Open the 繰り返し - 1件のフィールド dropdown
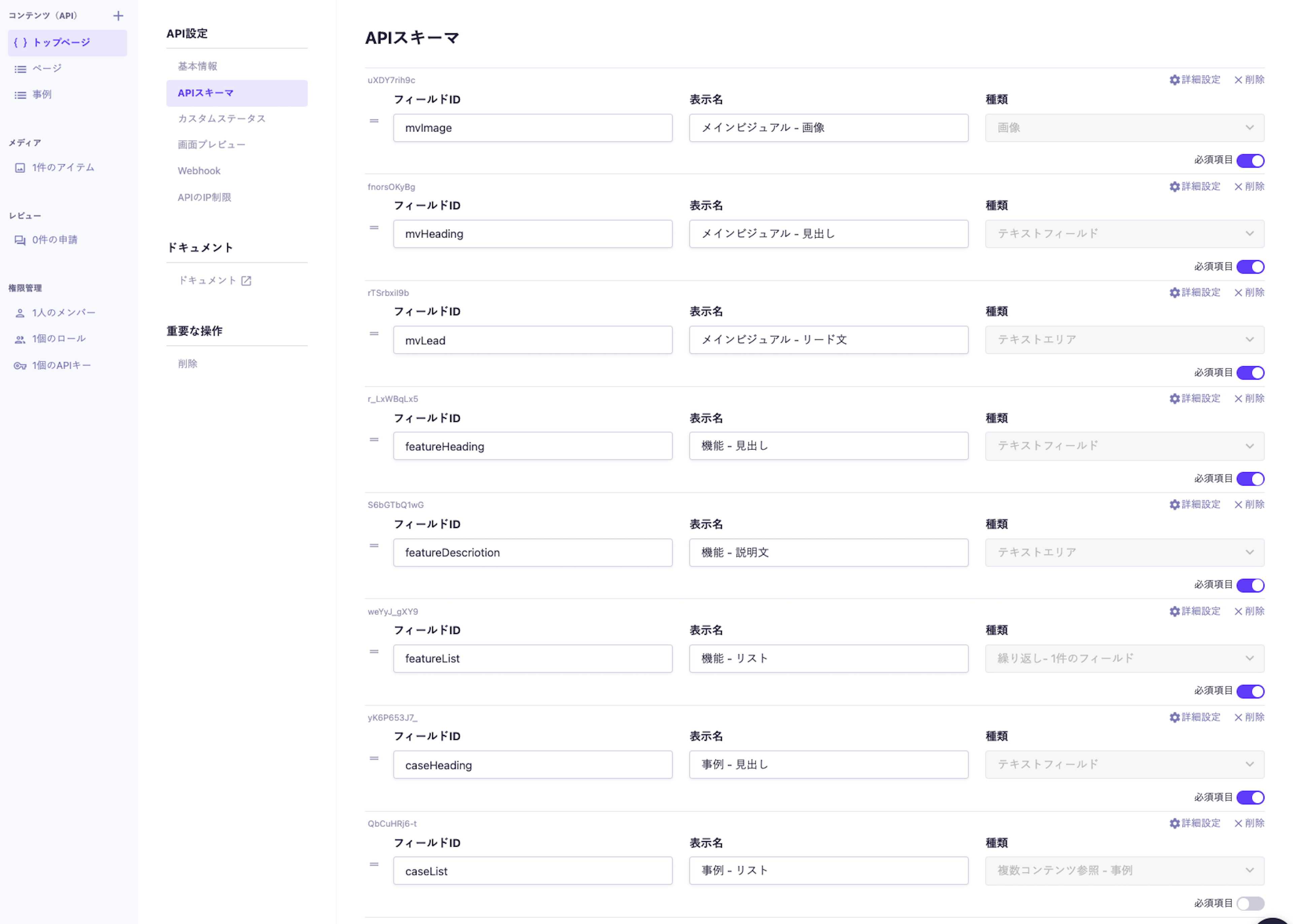The width and height of the screenshot is (1293, 924). coord(1124,658)
